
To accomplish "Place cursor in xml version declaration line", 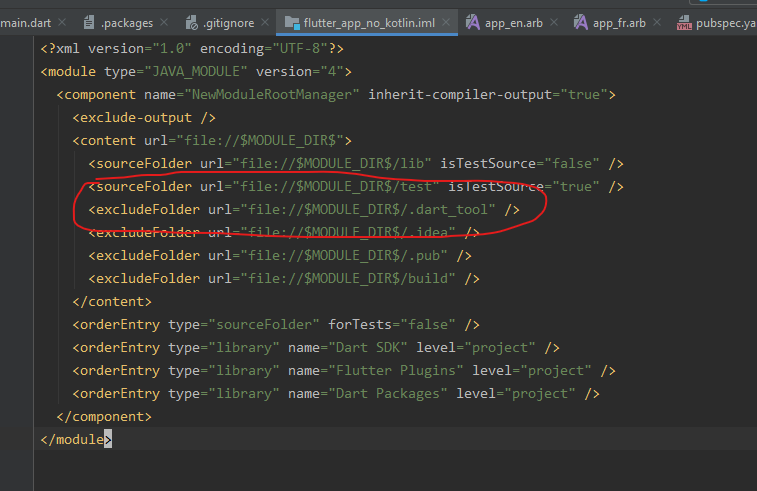I will pyautogui.click(x=192, y=49).
